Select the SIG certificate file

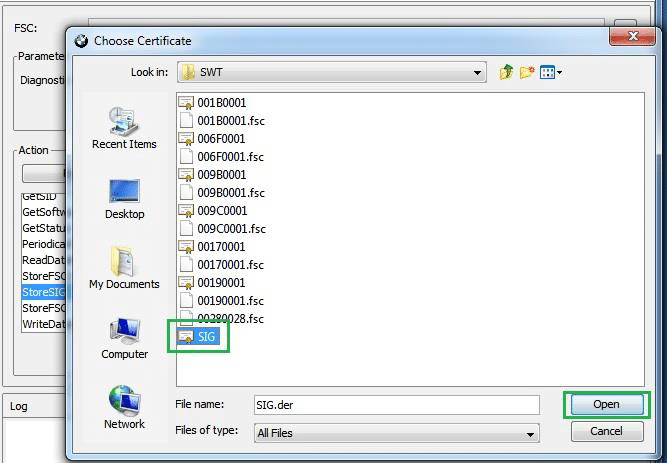[x=206, y=337]
